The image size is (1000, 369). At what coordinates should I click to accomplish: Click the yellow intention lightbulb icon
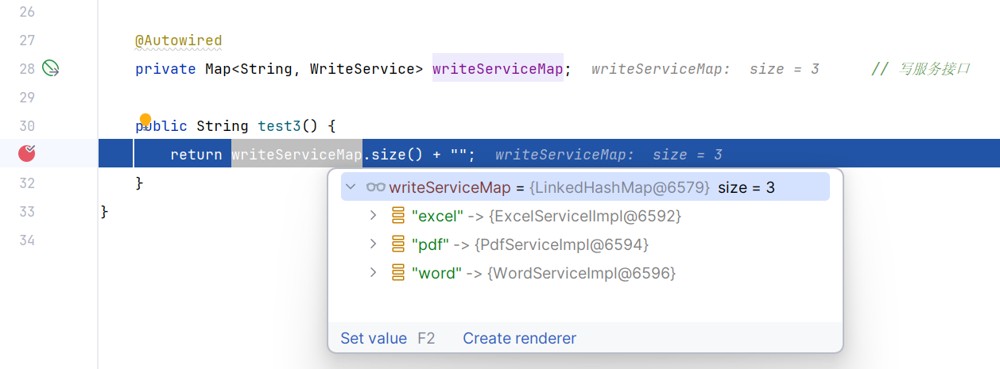click(145, 119)
